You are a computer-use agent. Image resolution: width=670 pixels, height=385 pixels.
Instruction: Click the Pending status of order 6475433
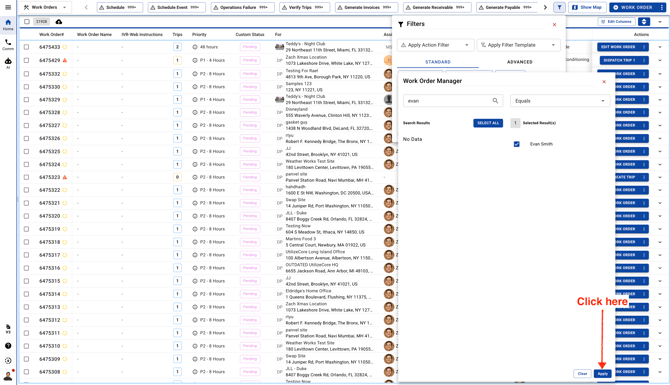(250, 47)
